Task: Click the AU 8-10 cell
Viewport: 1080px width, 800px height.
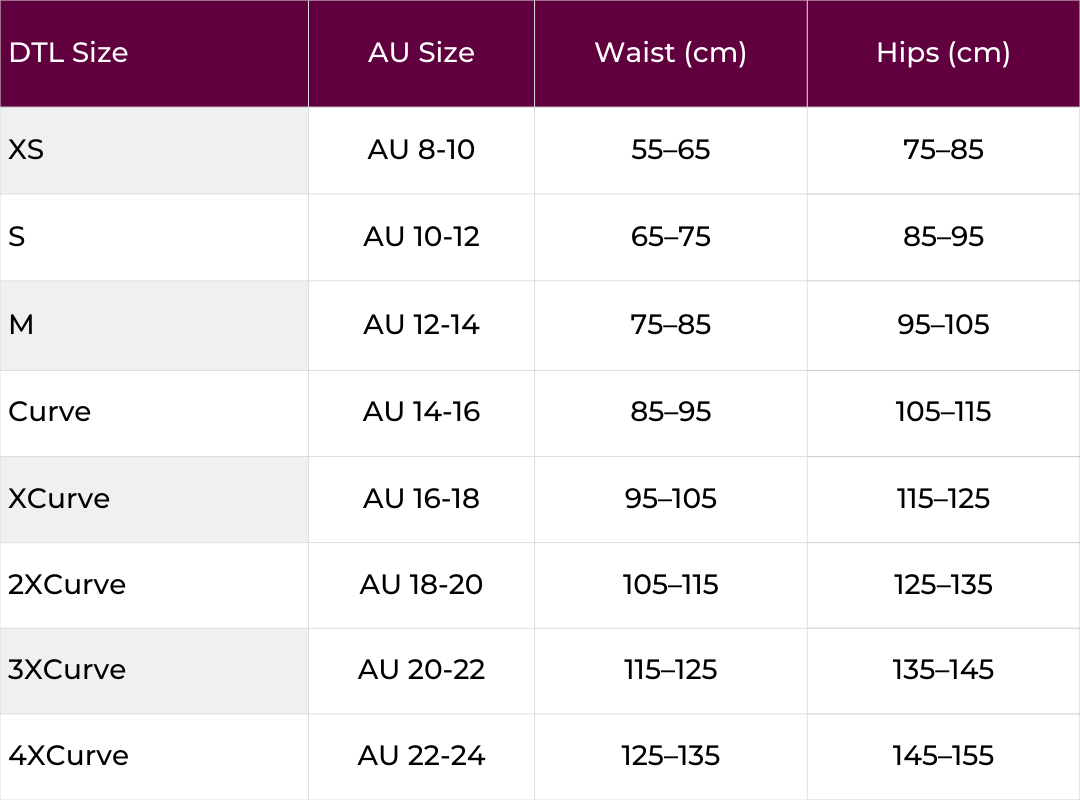Action: [421, 150]
